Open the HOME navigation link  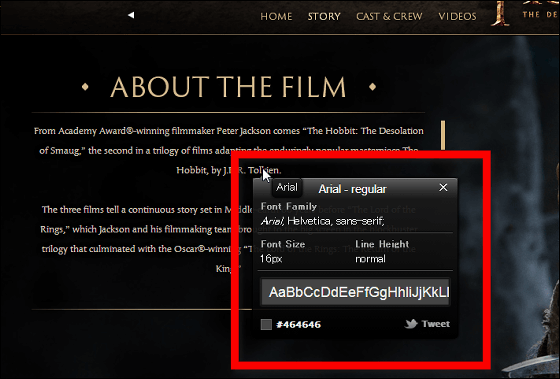click(x=276, y=16)
